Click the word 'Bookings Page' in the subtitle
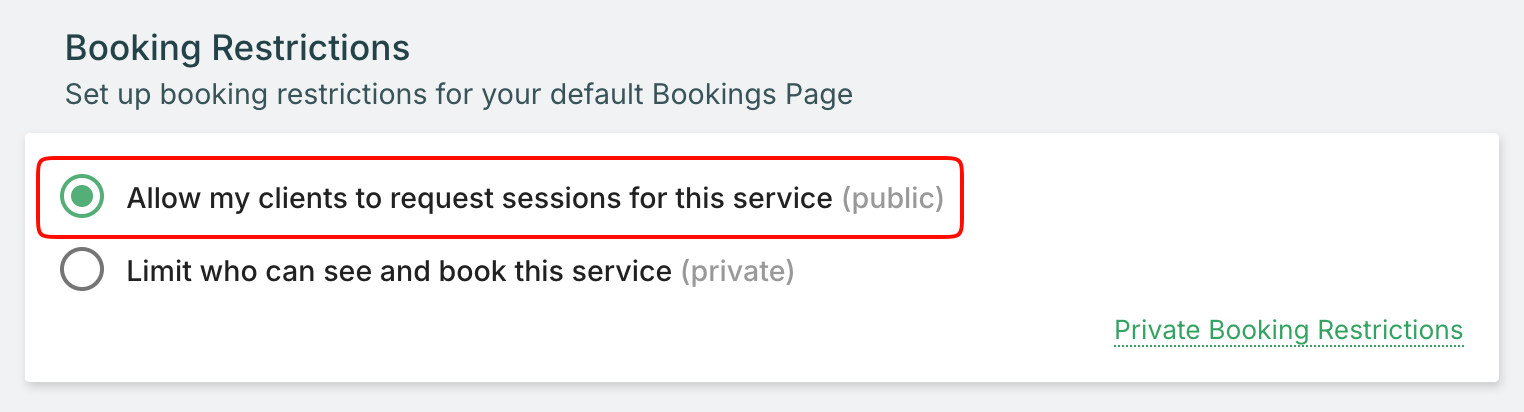 752,96
